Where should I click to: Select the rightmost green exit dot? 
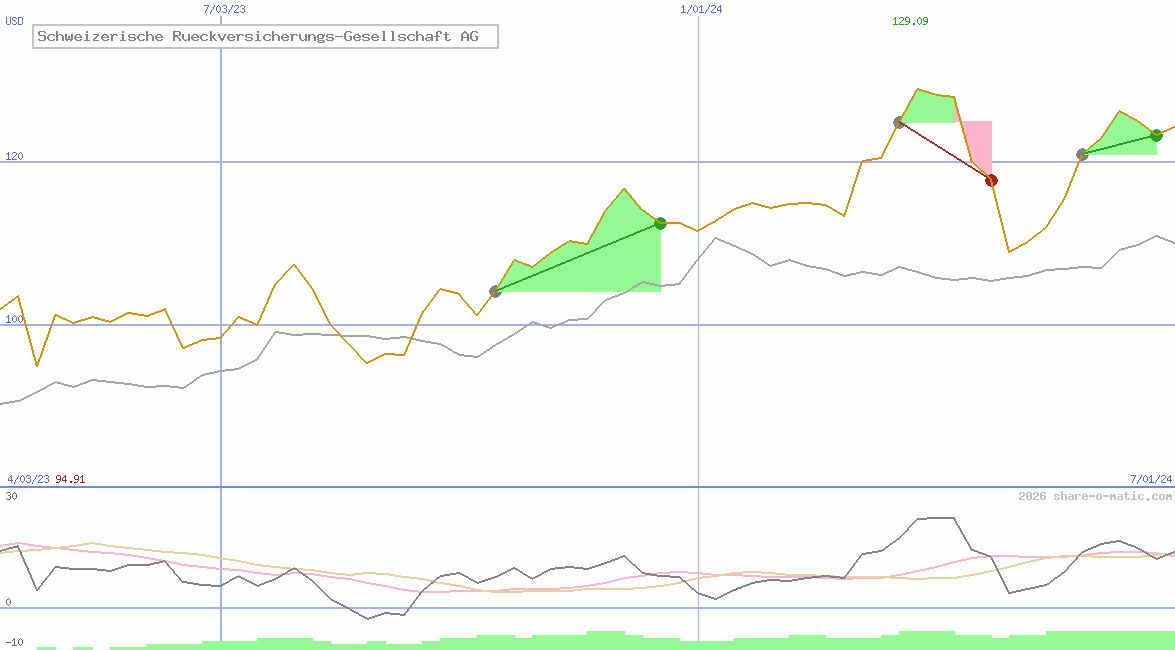1156,135
